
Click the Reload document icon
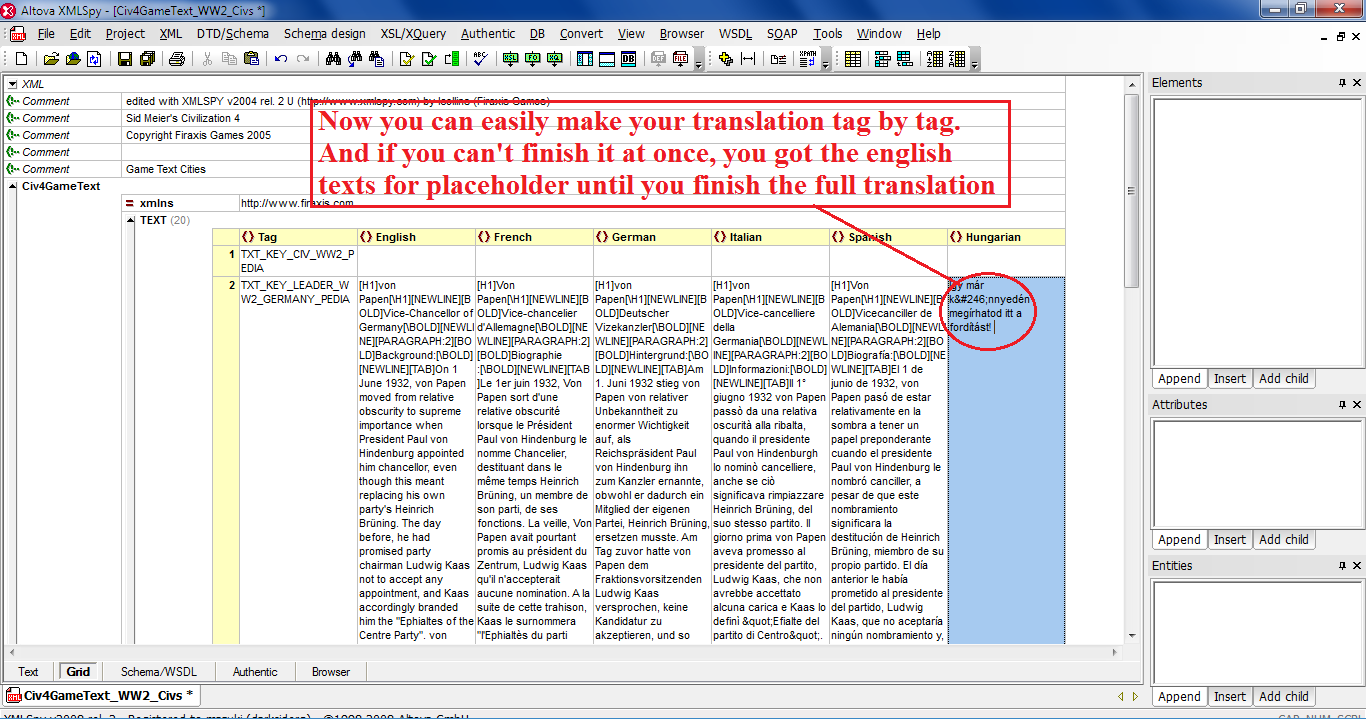coord(94,59)
